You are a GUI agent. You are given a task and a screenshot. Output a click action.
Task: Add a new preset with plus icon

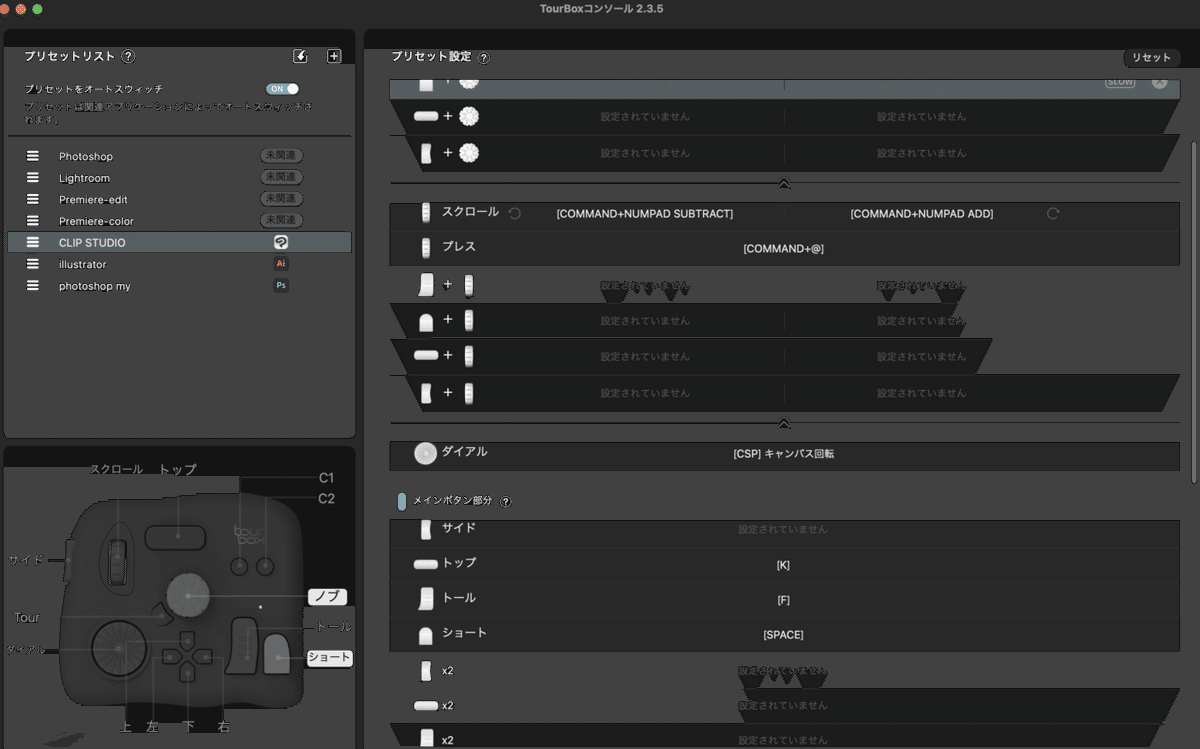pyautogui.click(x=334, y=56)
